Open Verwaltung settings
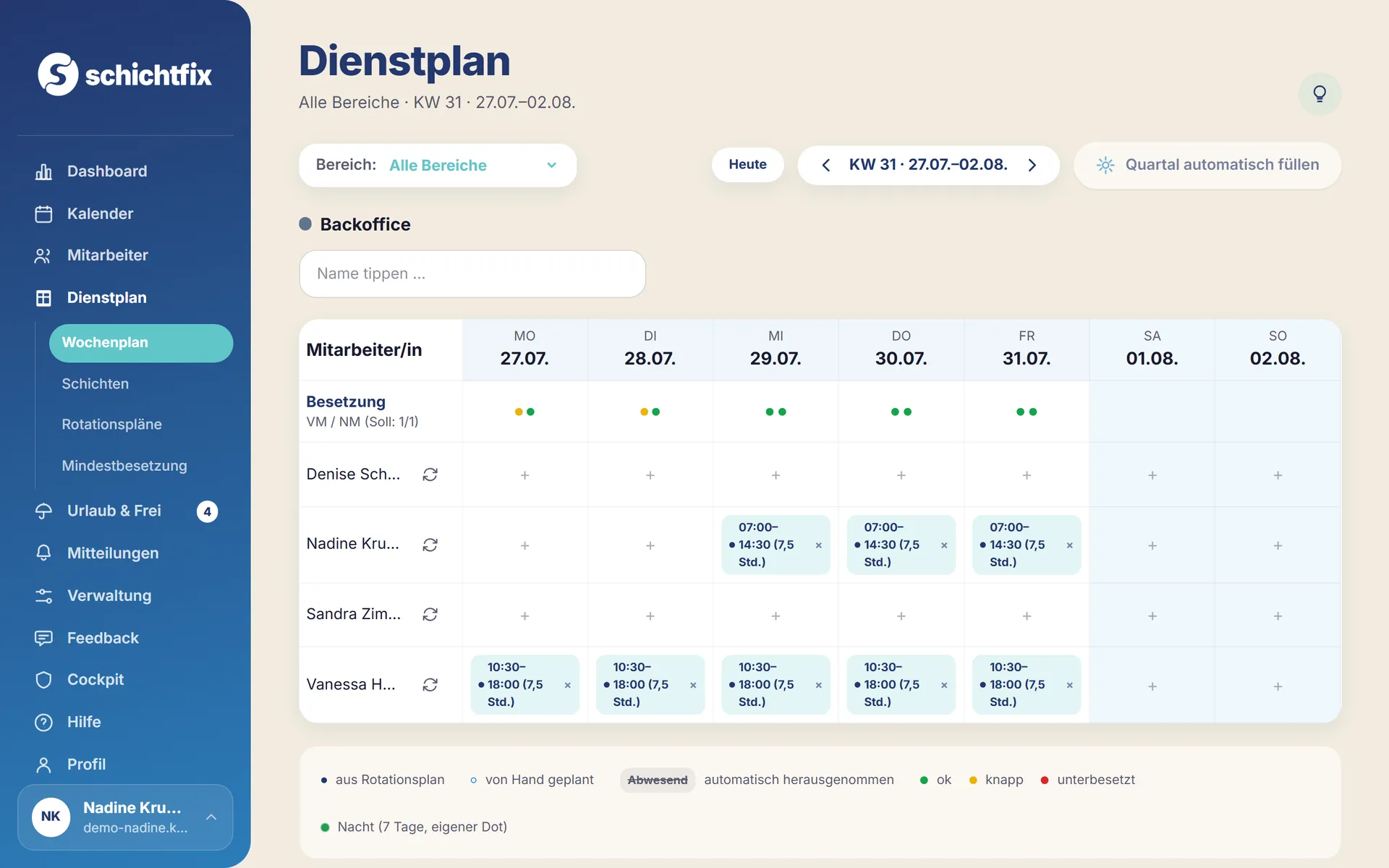The image size is (1389, 868). point(109,596)
